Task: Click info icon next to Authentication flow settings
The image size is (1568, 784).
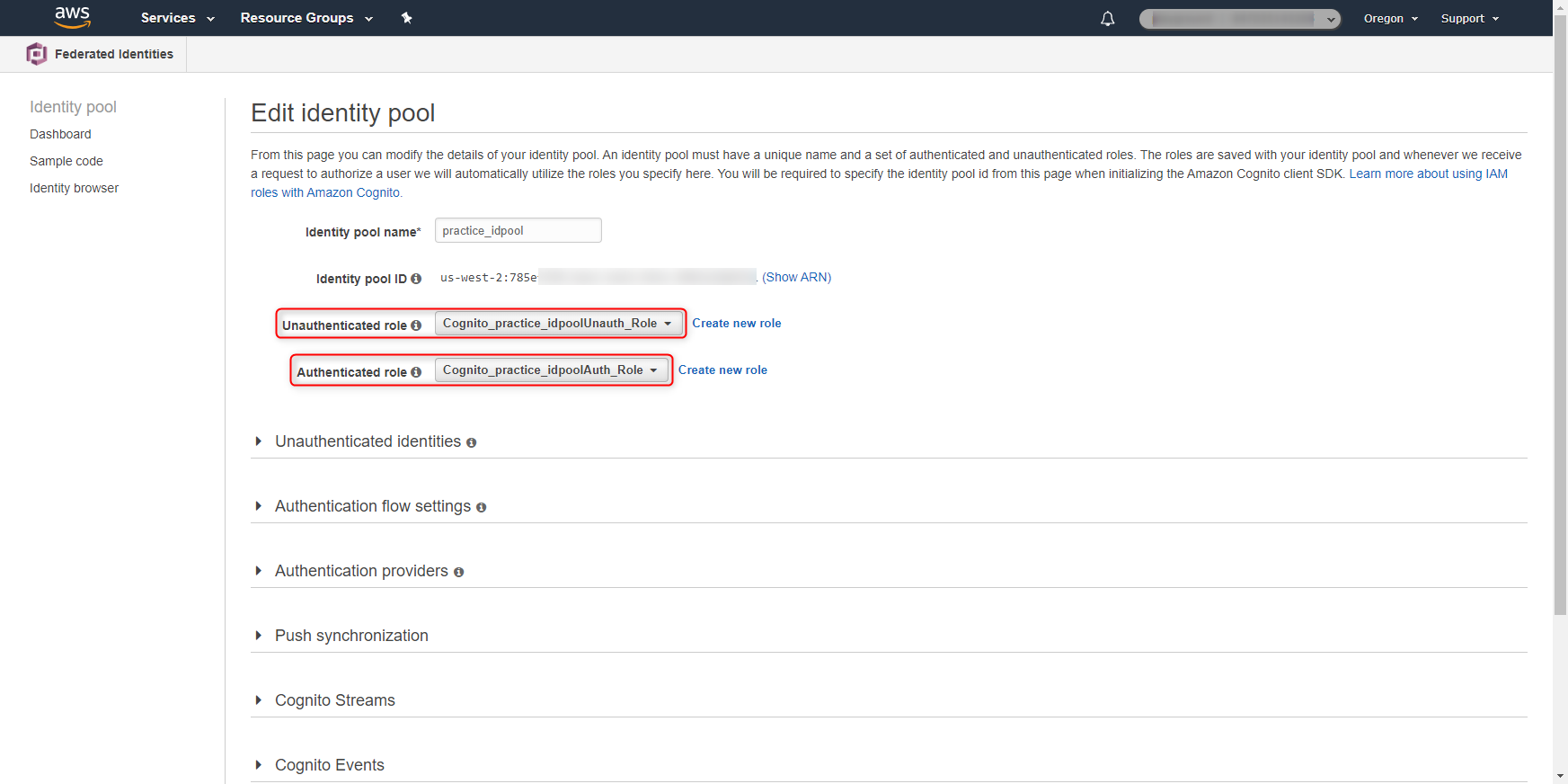Action: pyautogui.click(x=481, y=507)
